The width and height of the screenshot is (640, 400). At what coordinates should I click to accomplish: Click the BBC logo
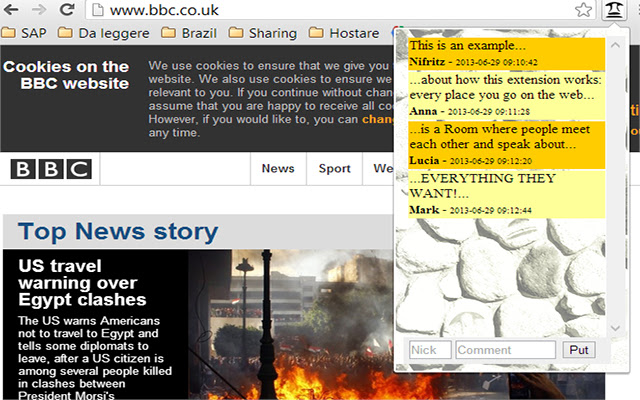51,169
